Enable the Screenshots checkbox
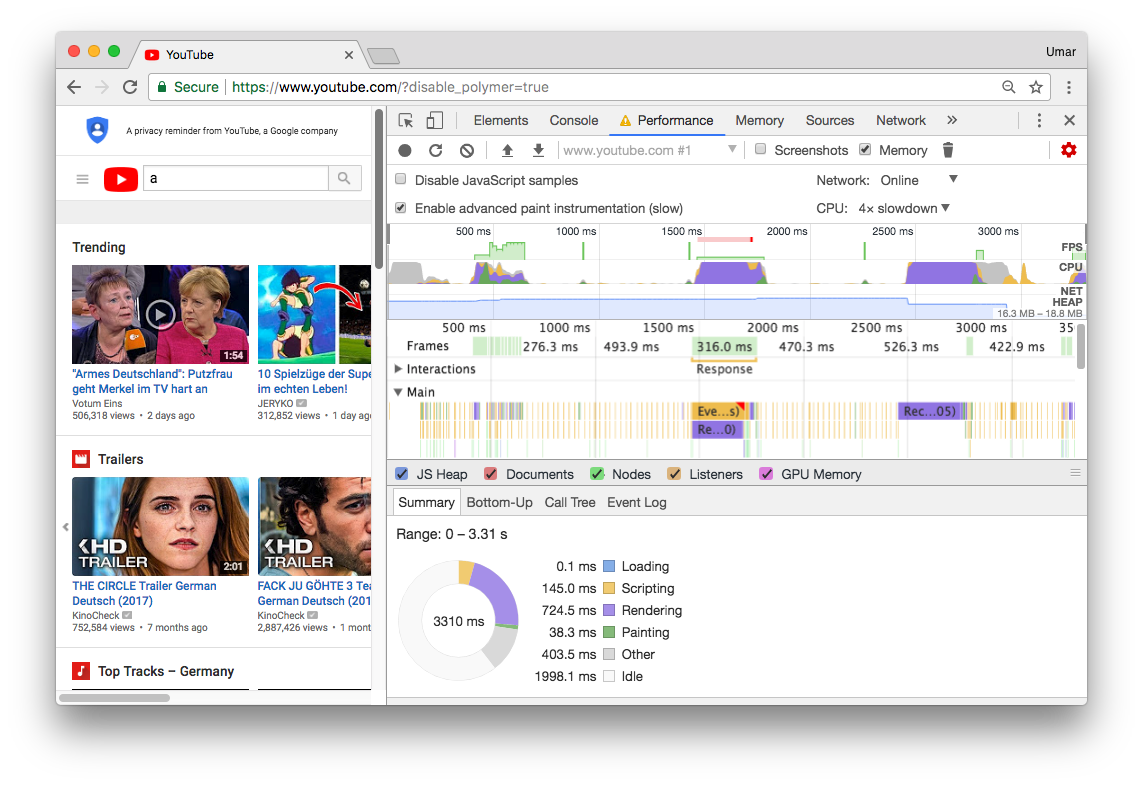Screen dimensions: 1143x785 (x=760, y=149)
